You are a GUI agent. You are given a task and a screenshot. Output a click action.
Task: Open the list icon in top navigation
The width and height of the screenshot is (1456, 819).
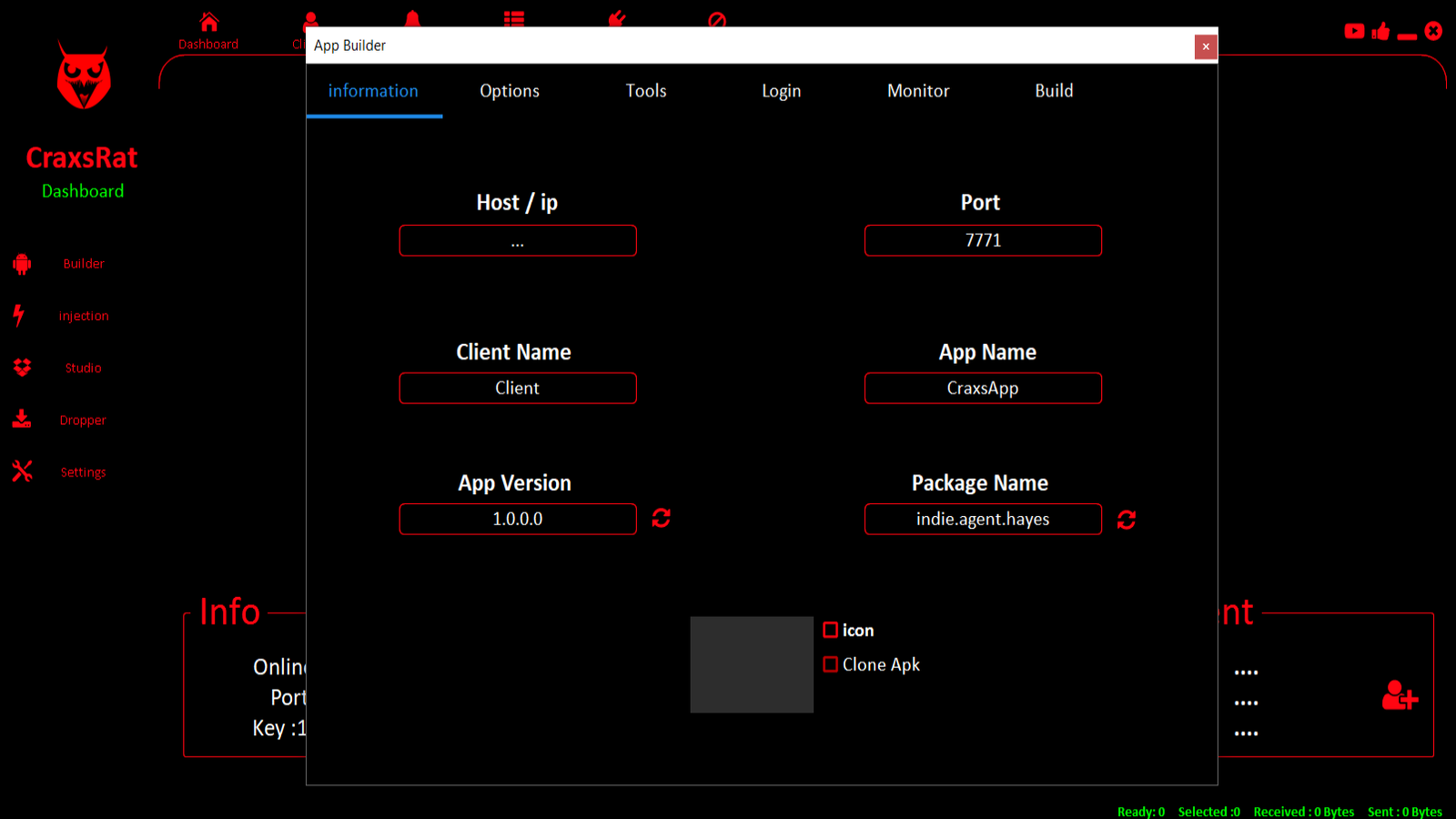[x=514, y=19]
